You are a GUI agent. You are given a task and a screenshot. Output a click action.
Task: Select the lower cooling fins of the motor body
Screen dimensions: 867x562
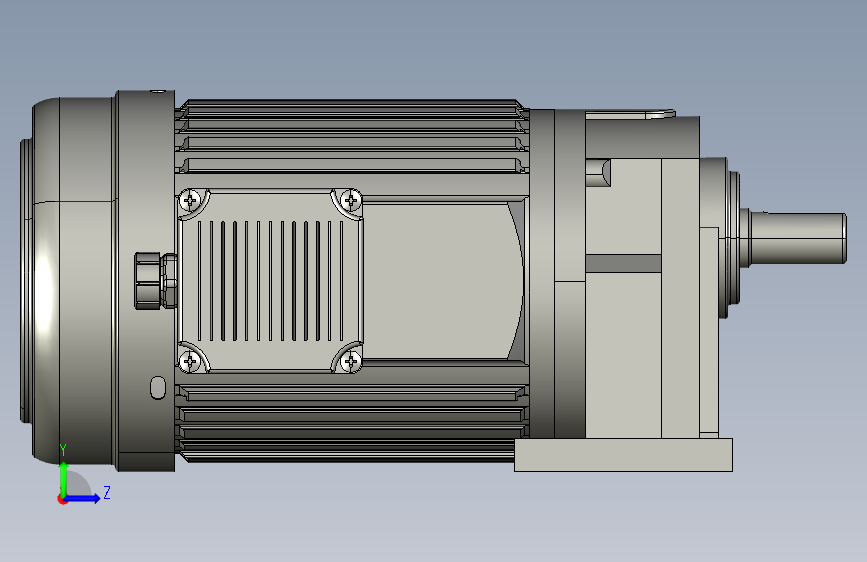click(x=353, y=423)
